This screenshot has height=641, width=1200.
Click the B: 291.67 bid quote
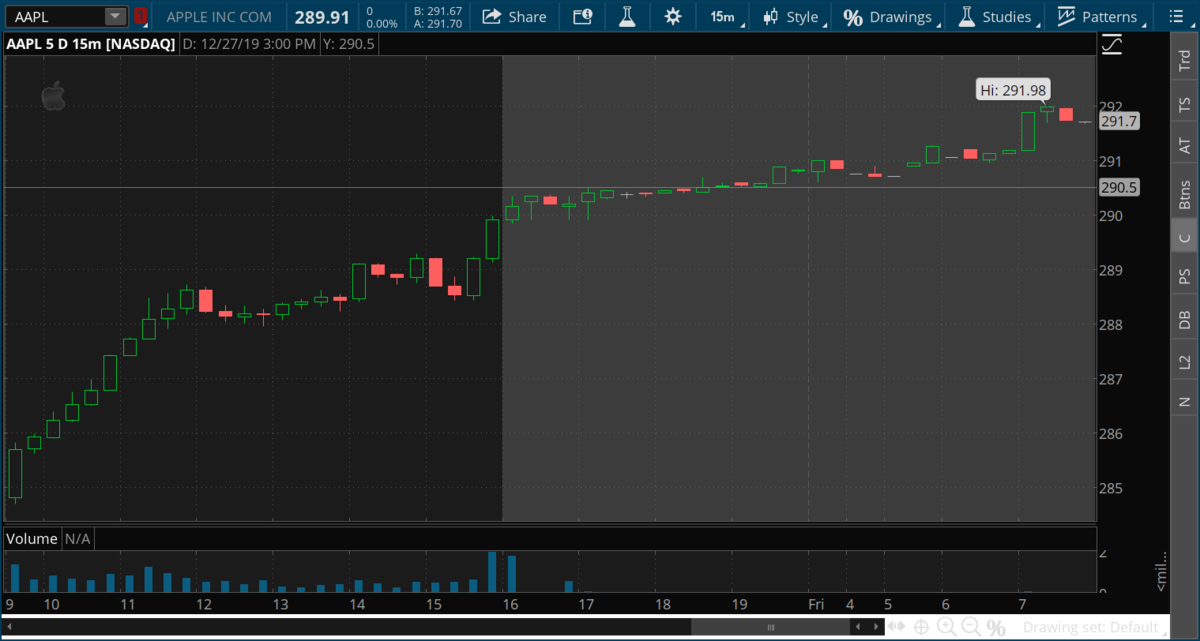point(438,10)
